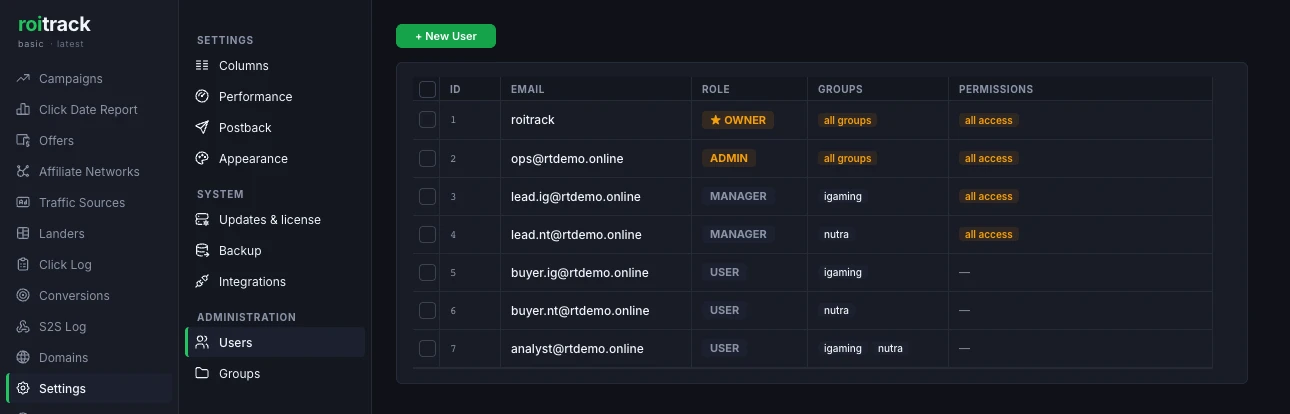
Task: Click all groups tag in roitrack row
Action: click(x=848, y=120)
